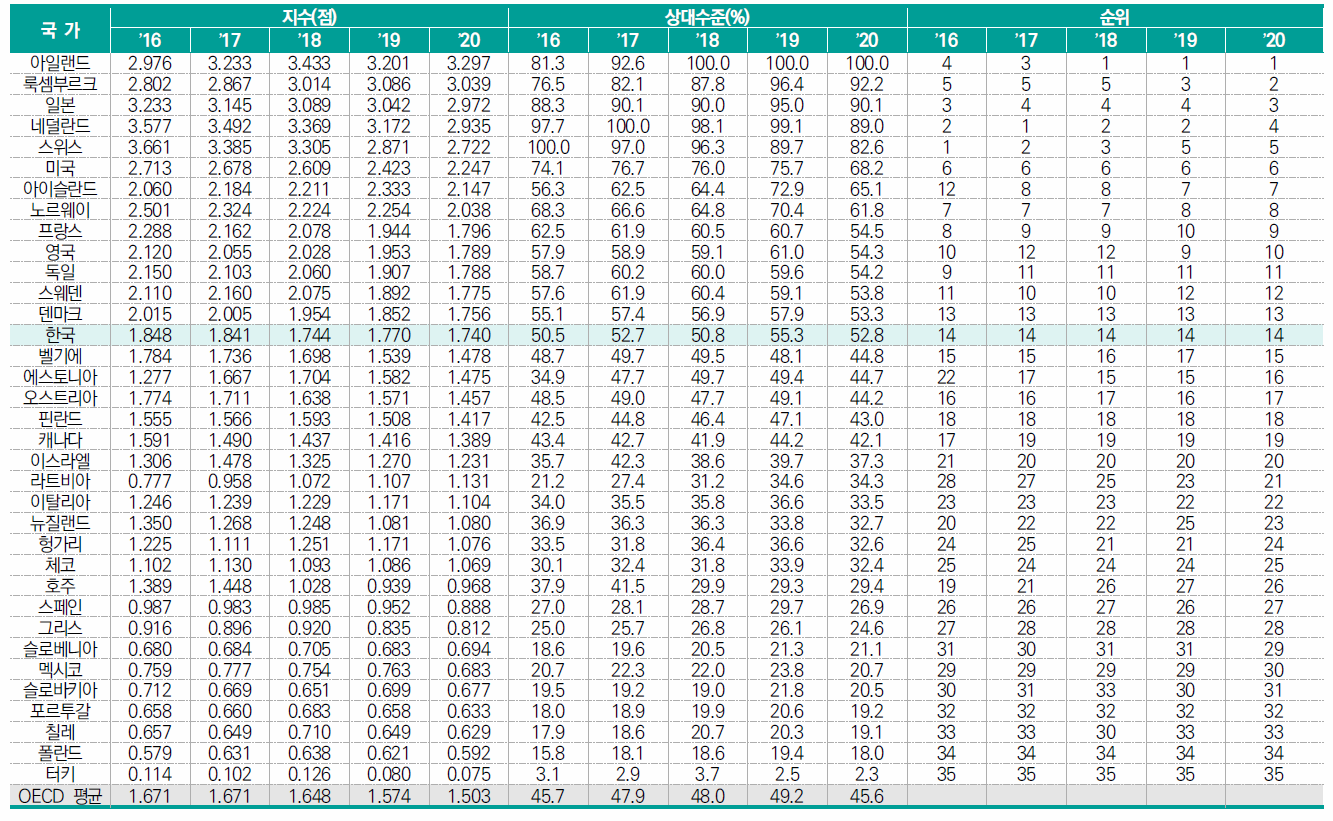1333x821 pixels.
Task: Click the '18 header under 순위
Action: pyautogui.click(x=1106, y=40)
